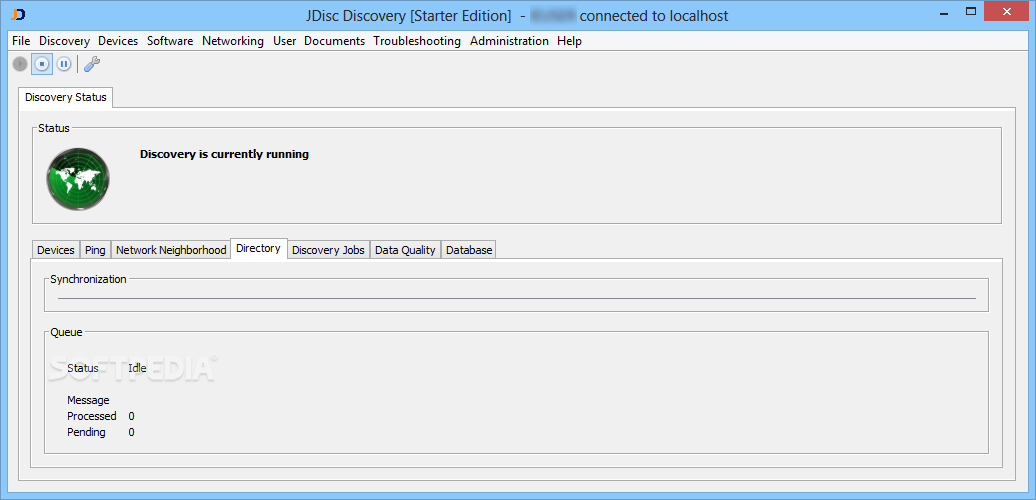Click the queue status value 'Idle'
1036x500 pixels.
click(137, 368)
